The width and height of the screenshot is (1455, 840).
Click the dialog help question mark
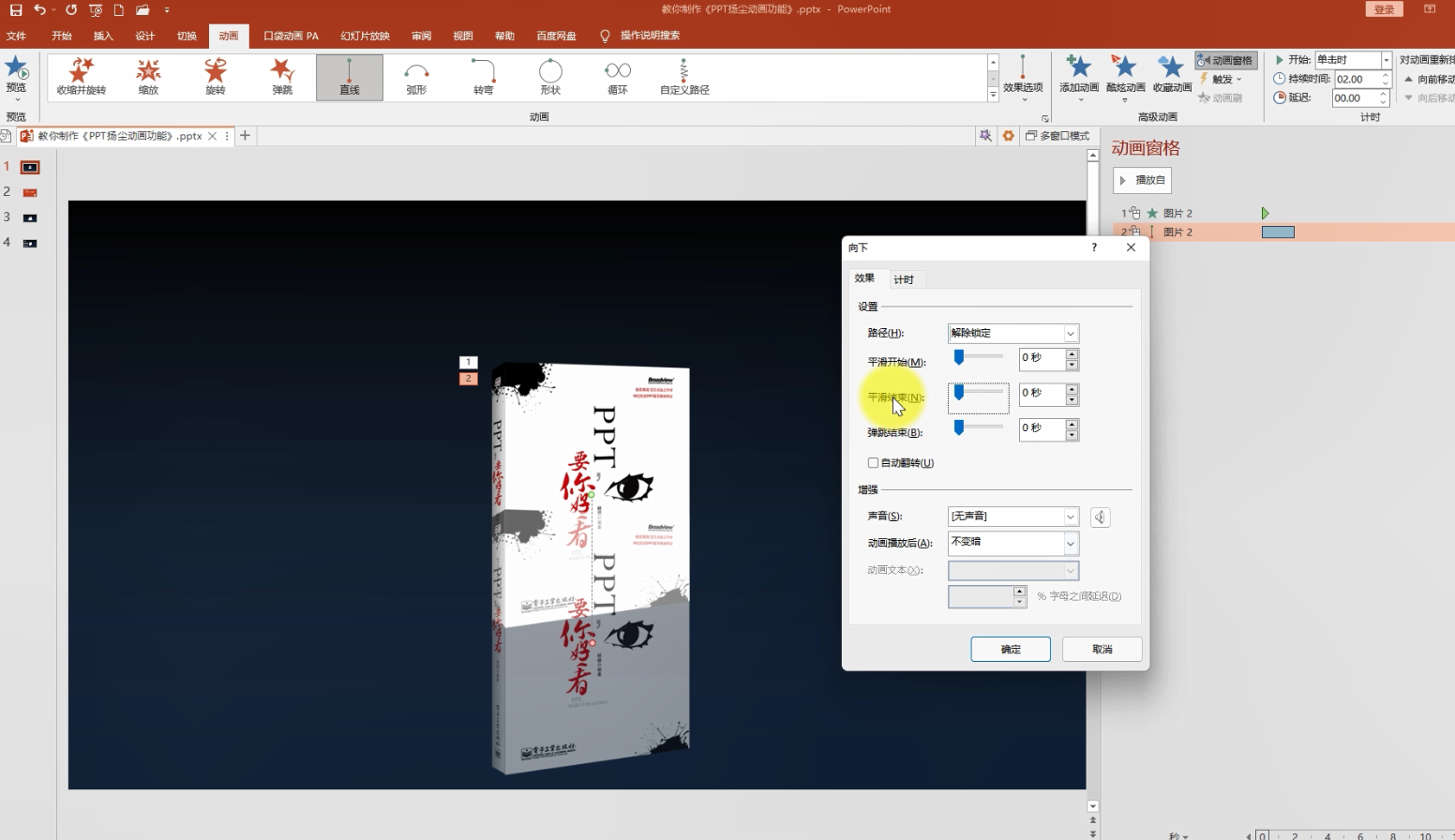[x=1094, y=247]
